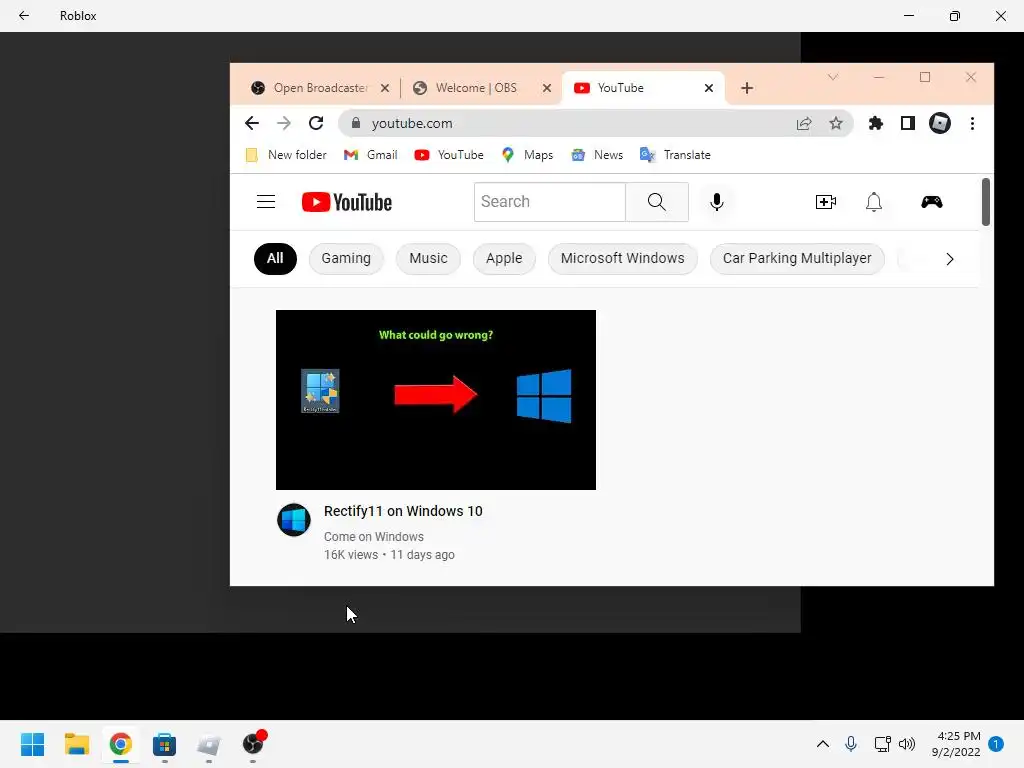
Task: Select the Gaming filter chip
Action: point(346,259)
